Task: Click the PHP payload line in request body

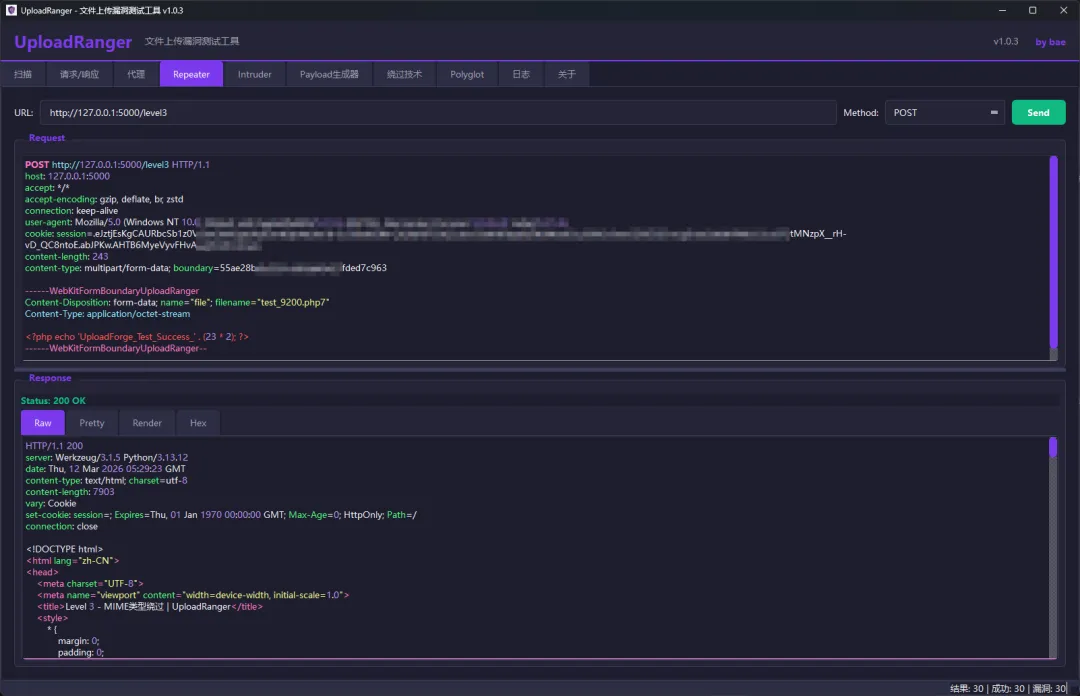Action: (137, 337)
